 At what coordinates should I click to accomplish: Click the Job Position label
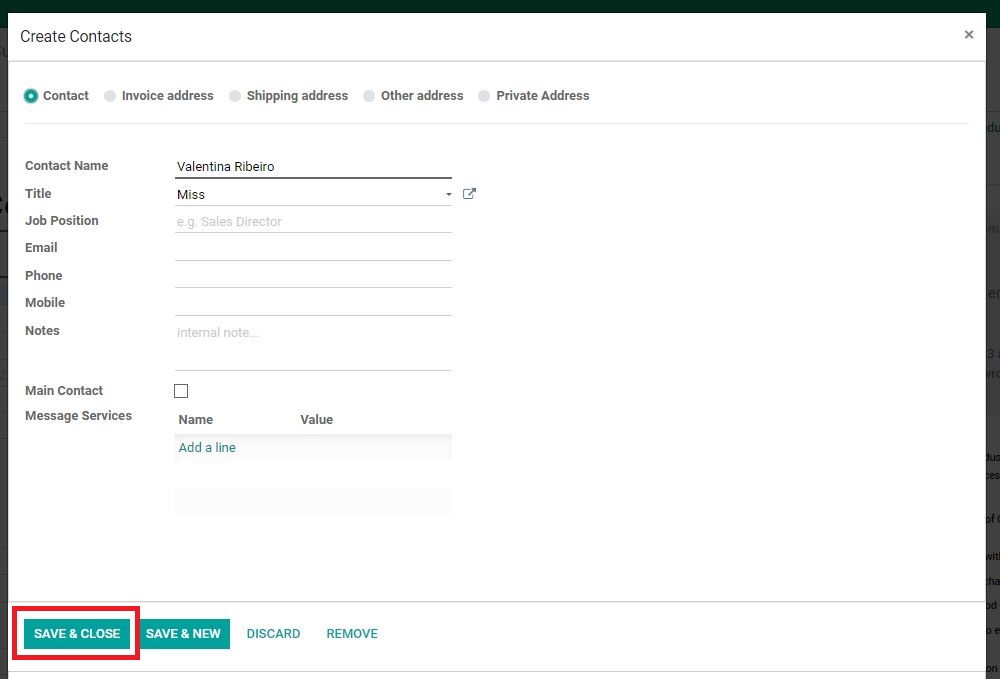pos(62,221)
